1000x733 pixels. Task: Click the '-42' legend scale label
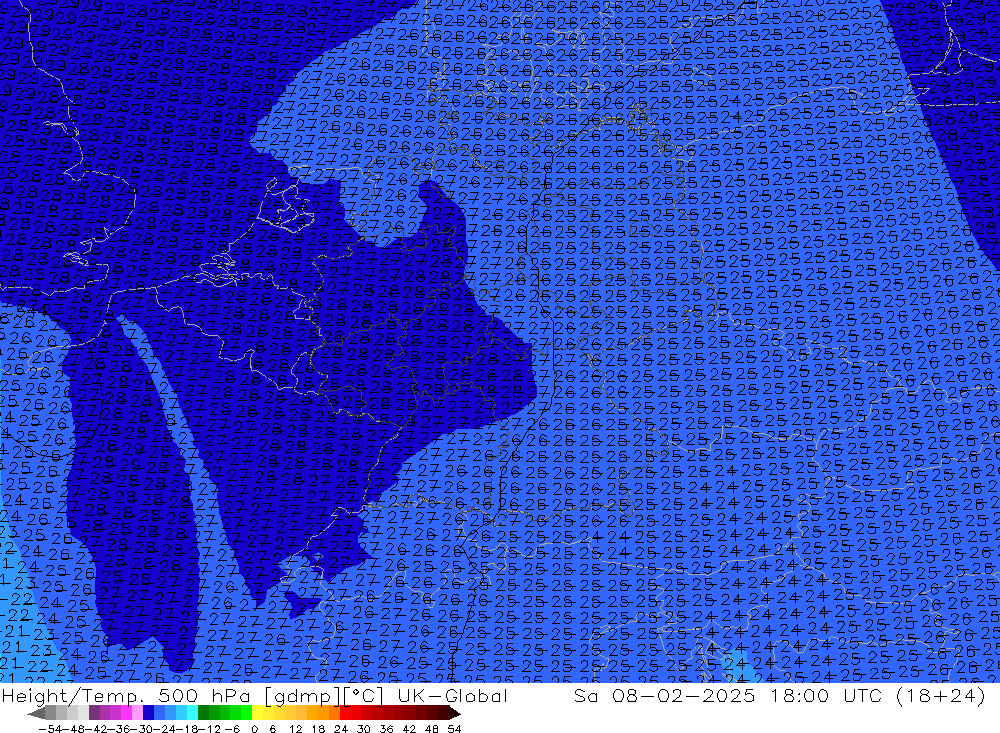click(x=96, y=729)
